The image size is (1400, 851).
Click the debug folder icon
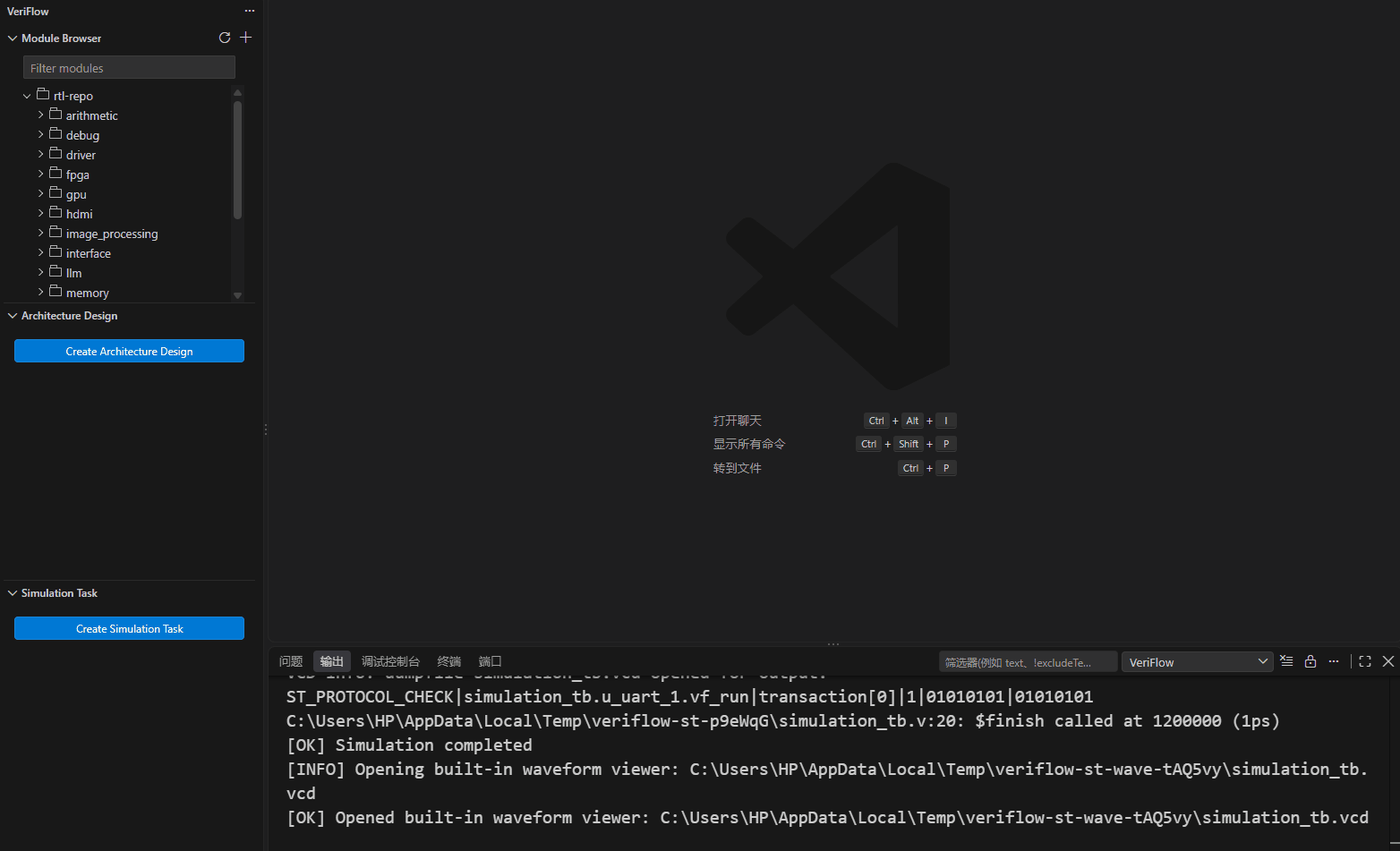coord(55,134)
